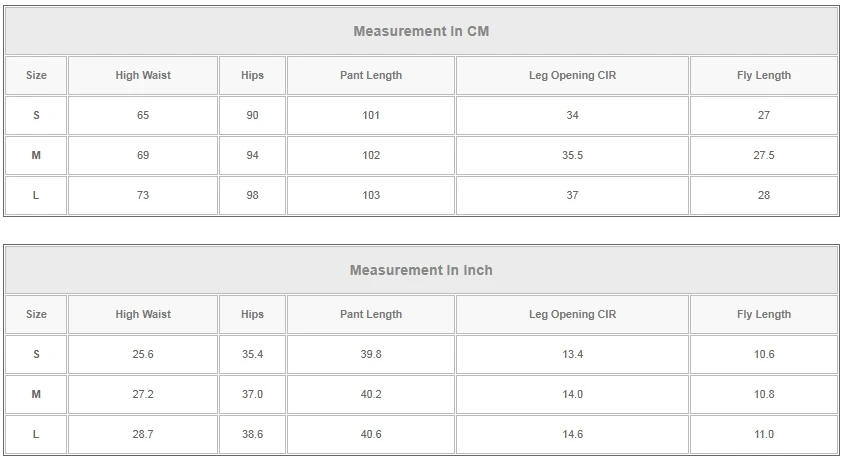Click the size L row label in Inch table
Screen dimensions: 843x461
click(x=36, y=435)
